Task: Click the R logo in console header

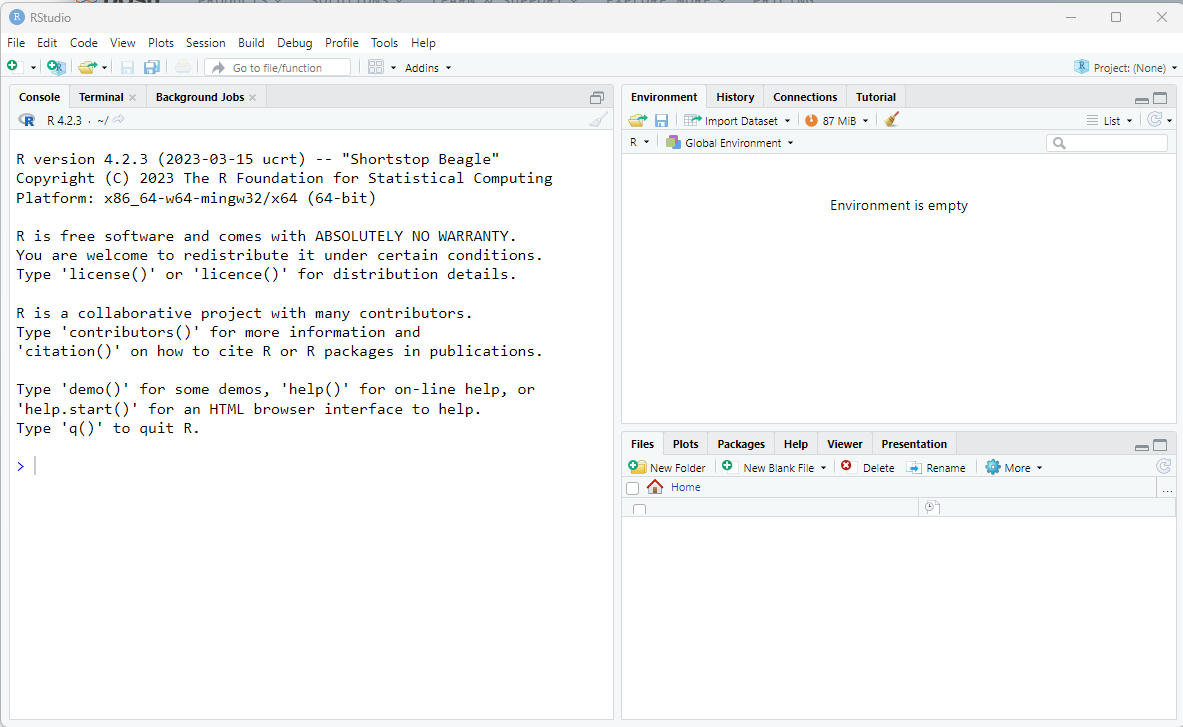Action: pyautogui.click(x=26, y=120)
